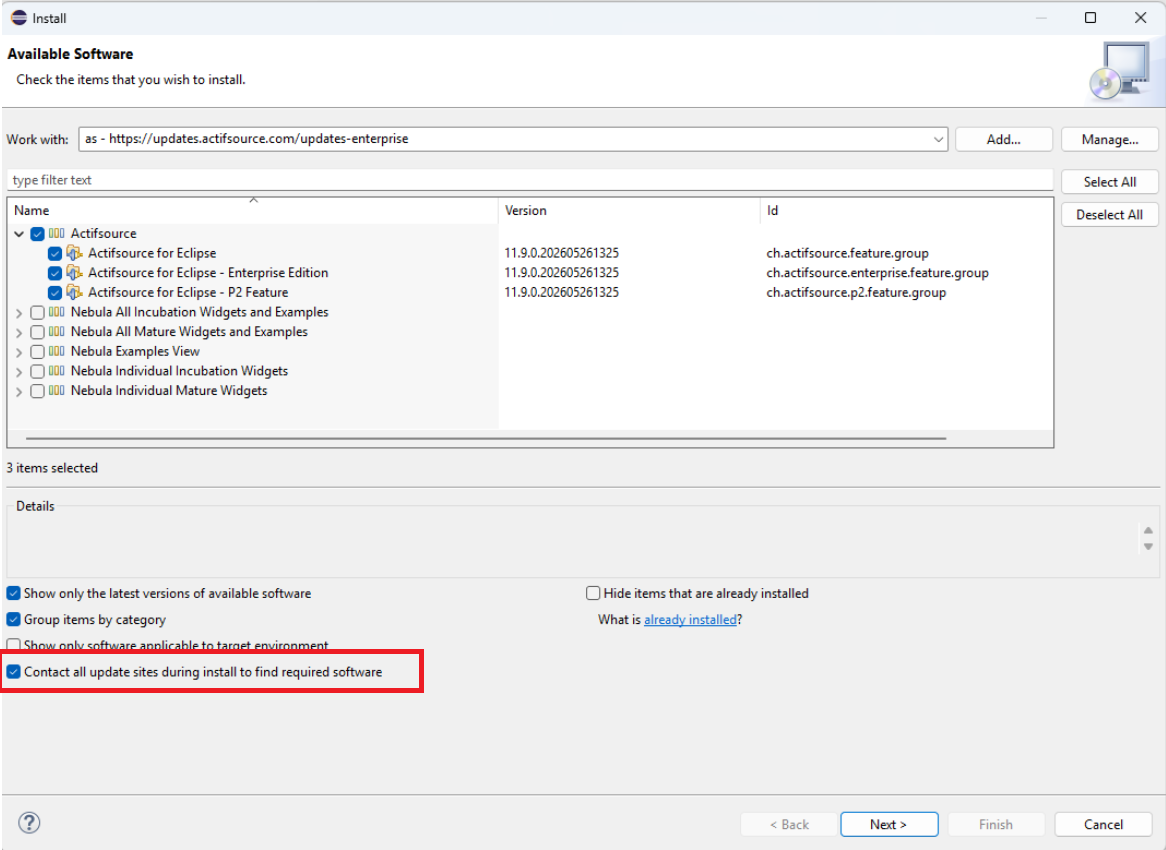Proceed with the Next > button

(889, 824)
